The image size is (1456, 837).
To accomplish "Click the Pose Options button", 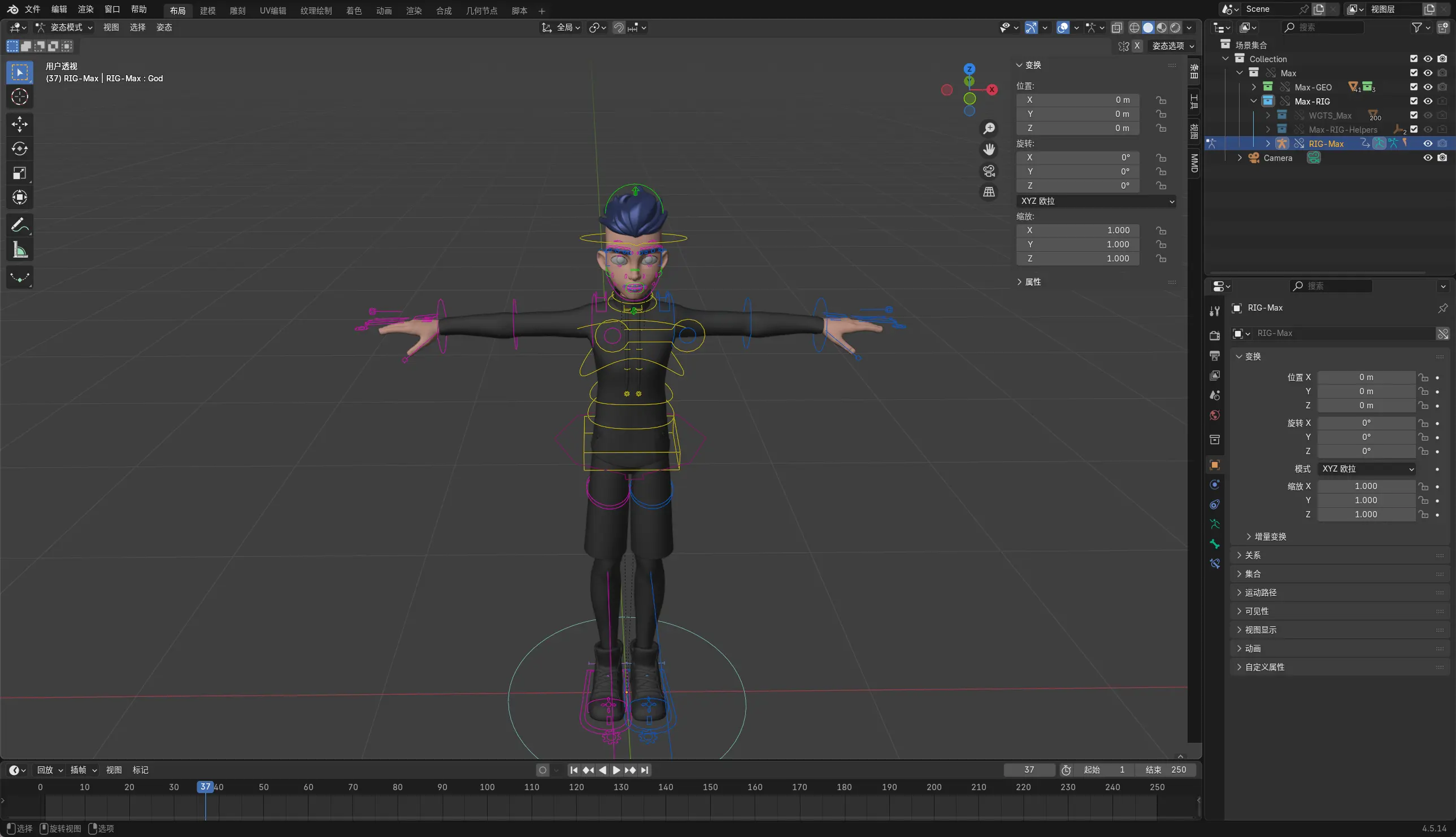I will tap(1173, 46).
